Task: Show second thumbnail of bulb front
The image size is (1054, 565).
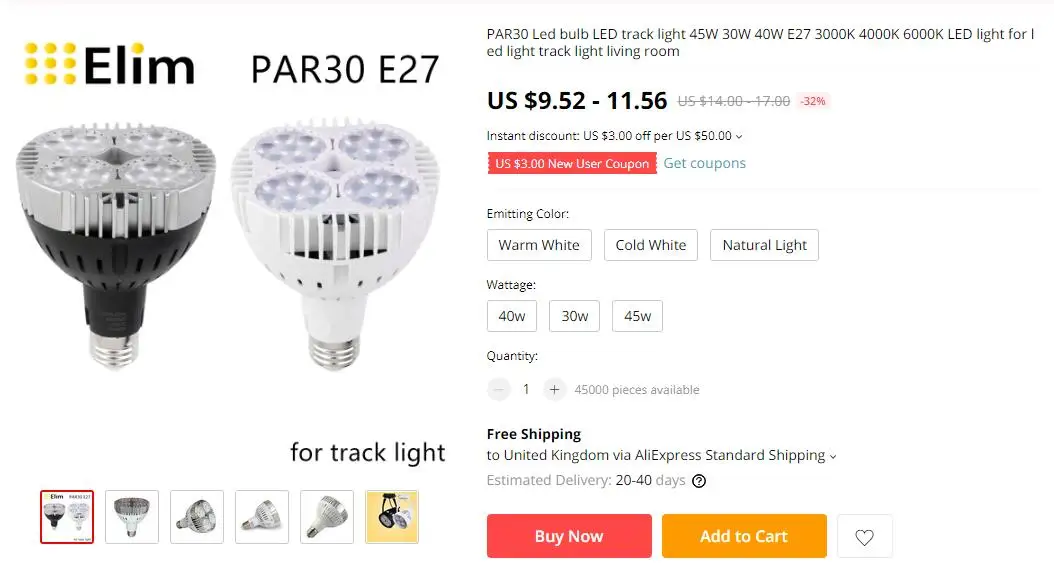Action: coord(132,517)
